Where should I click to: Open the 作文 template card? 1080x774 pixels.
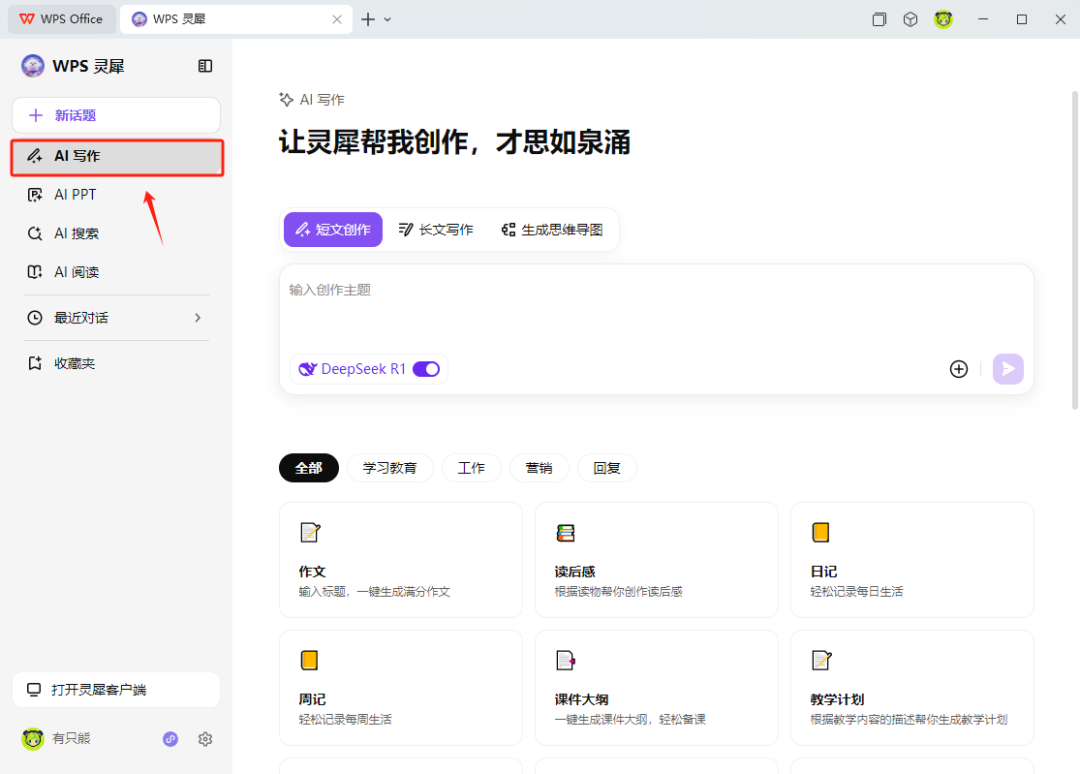(x=401, y=560)
